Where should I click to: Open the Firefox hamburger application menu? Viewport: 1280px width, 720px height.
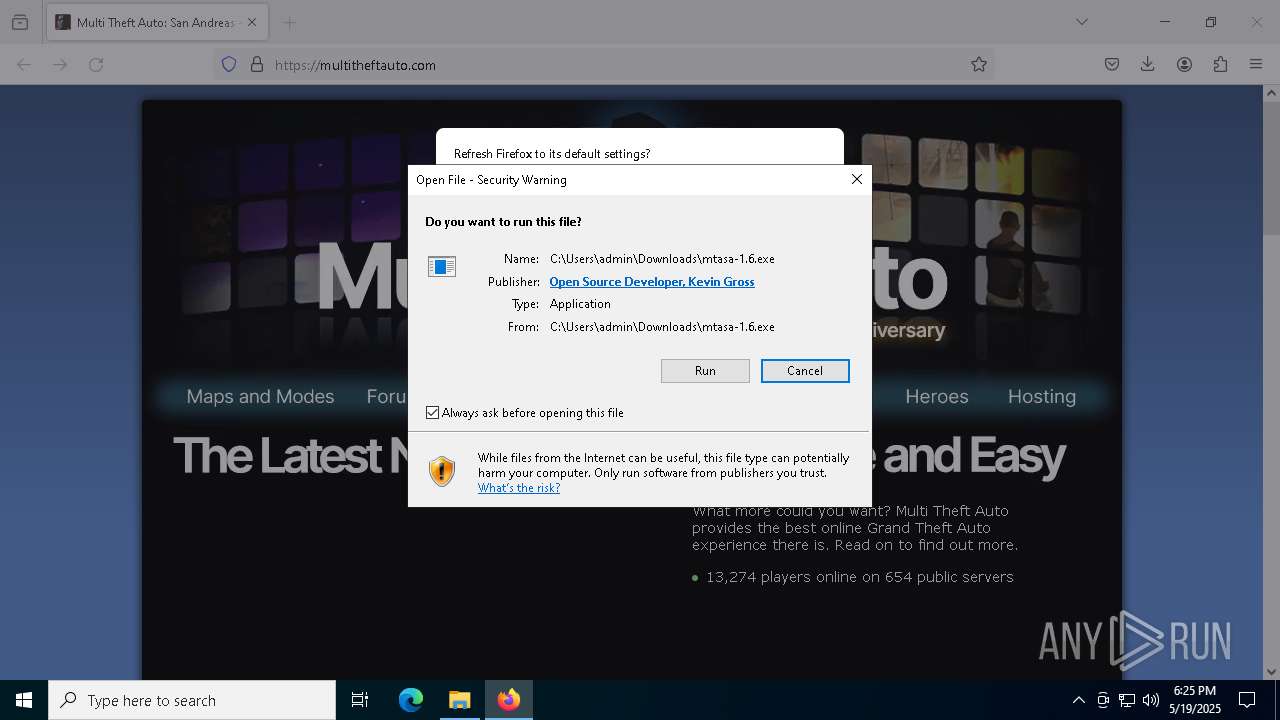coord(1256,64)
